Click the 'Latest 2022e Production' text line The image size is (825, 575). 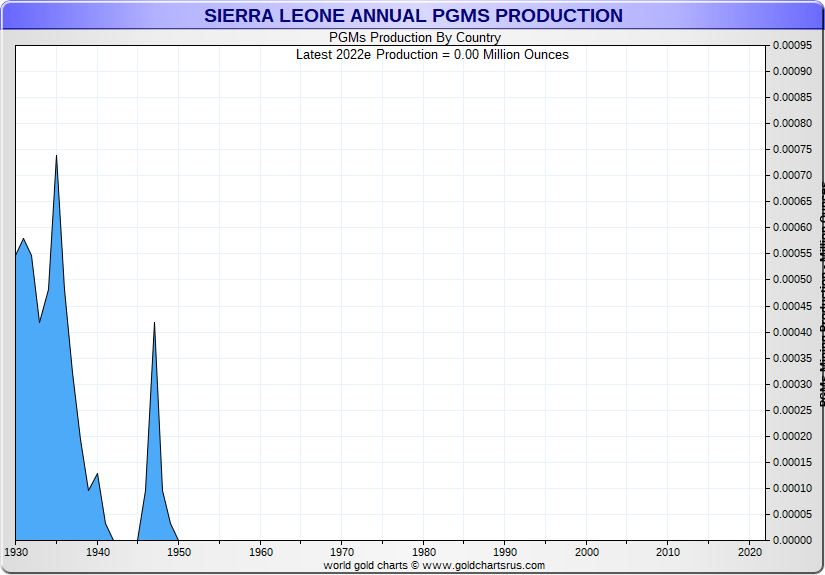coord(432,54)
